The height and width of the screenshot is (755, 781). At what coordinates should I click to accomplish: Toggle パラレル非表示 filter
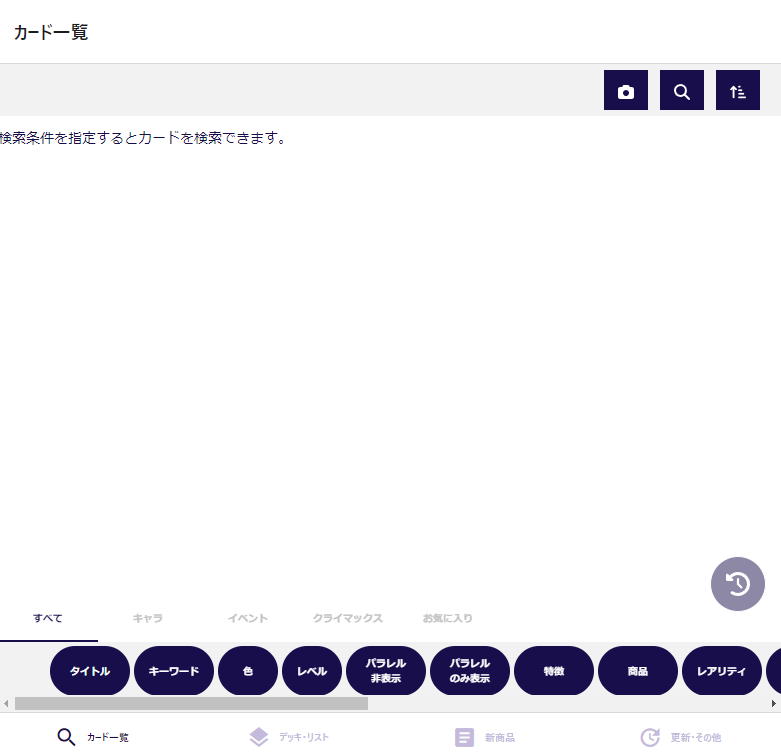(x=386, y=671)
